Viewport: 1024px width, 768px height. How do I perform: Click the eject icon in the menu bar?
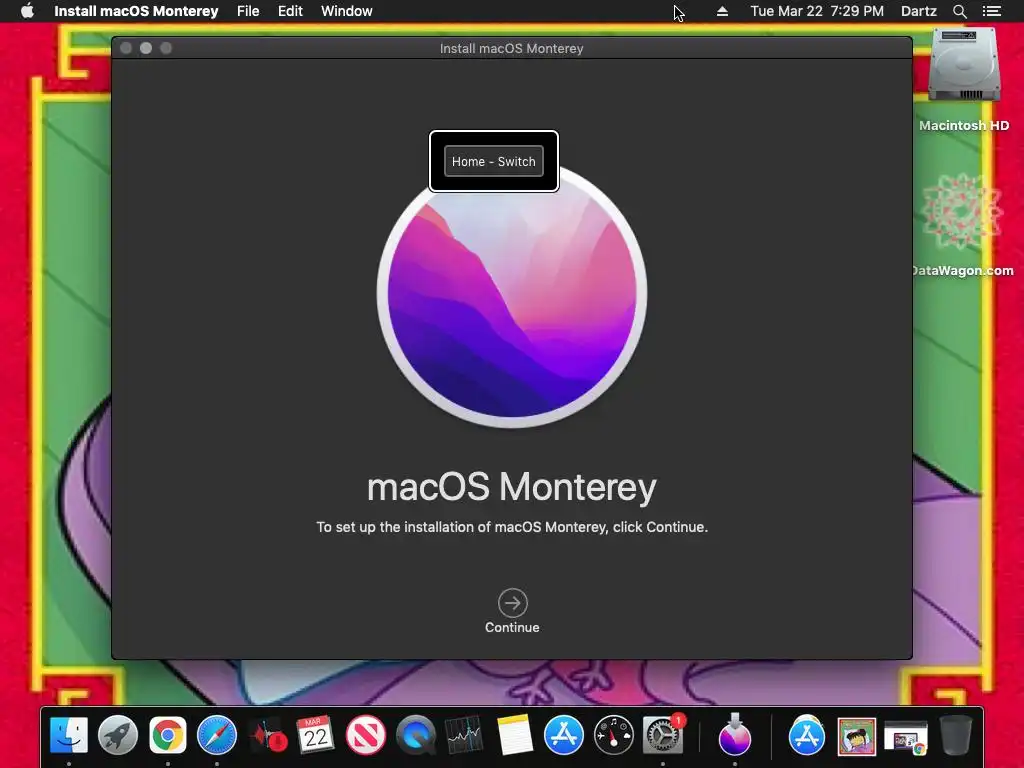(x=722, y=11)
